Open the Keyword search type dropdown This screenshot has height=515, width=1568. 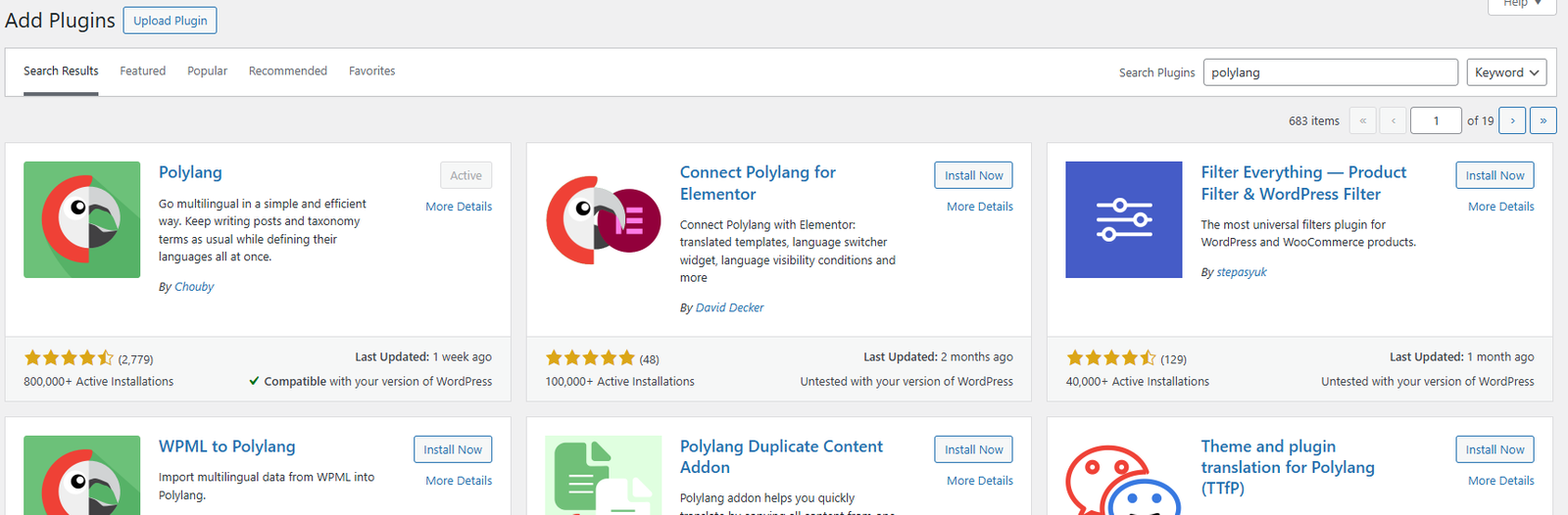coord(1507,72)
